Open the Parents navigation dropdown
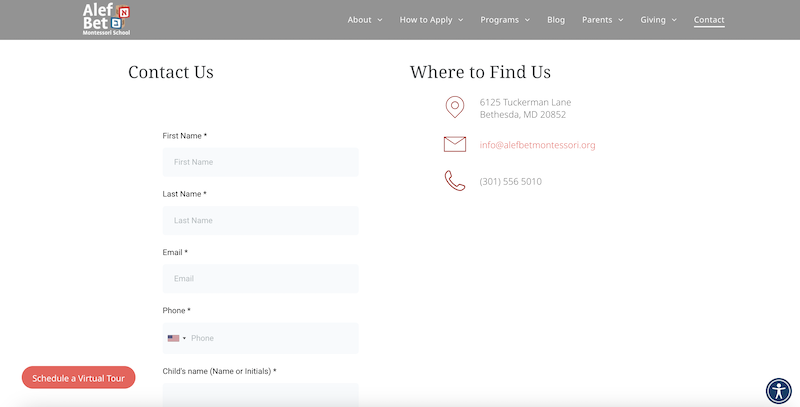 pos(602,20)
